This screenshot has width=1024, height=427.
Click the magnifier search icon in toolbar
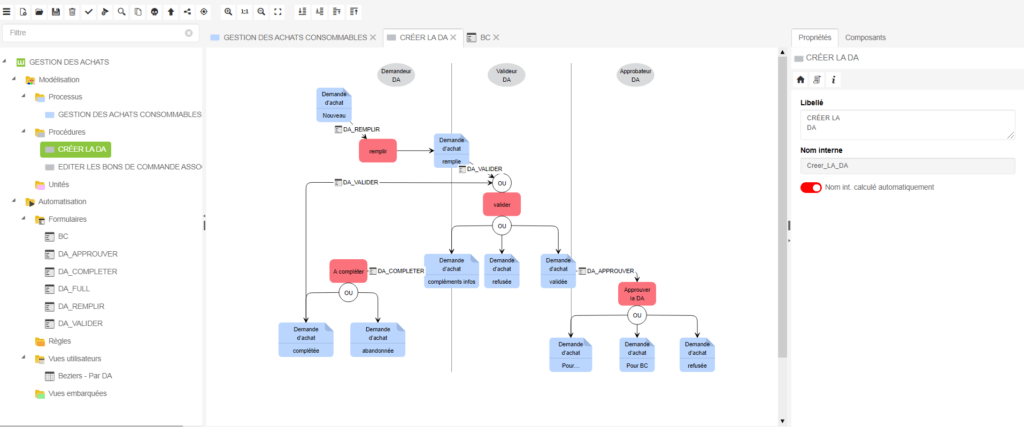click(x=121, y=11)
